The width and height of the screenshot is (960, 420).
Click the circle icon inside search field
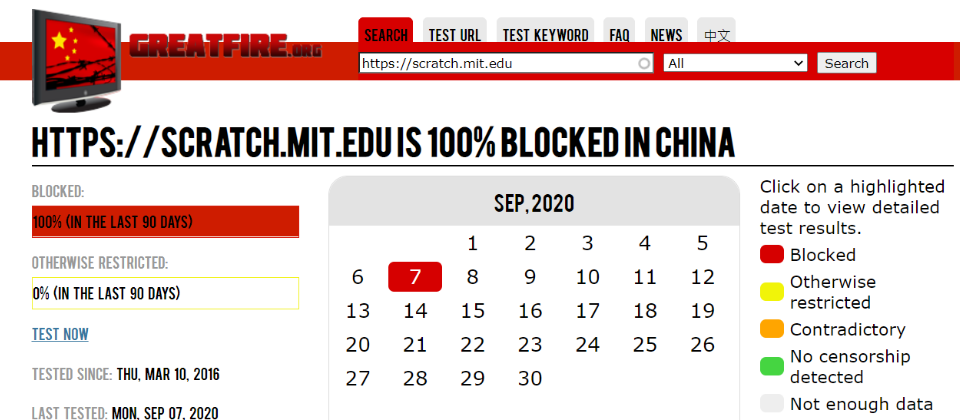click(x=644, y=63)
